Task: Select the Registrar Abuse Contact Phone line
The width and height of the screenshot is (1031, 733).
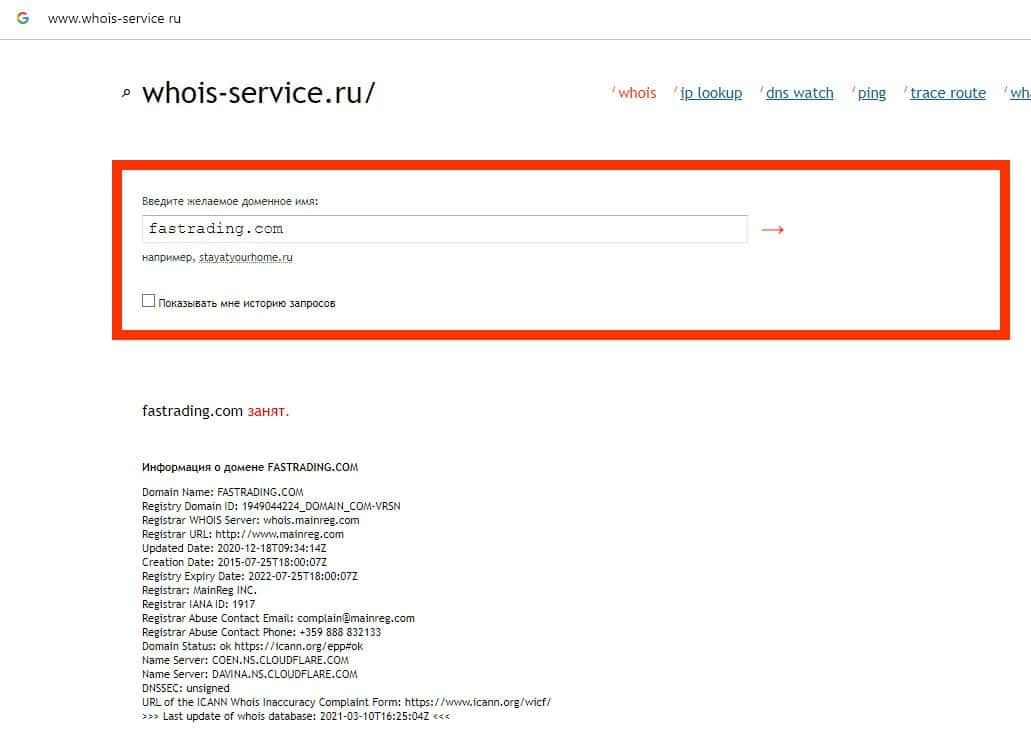Action: [x=262, y=632]
